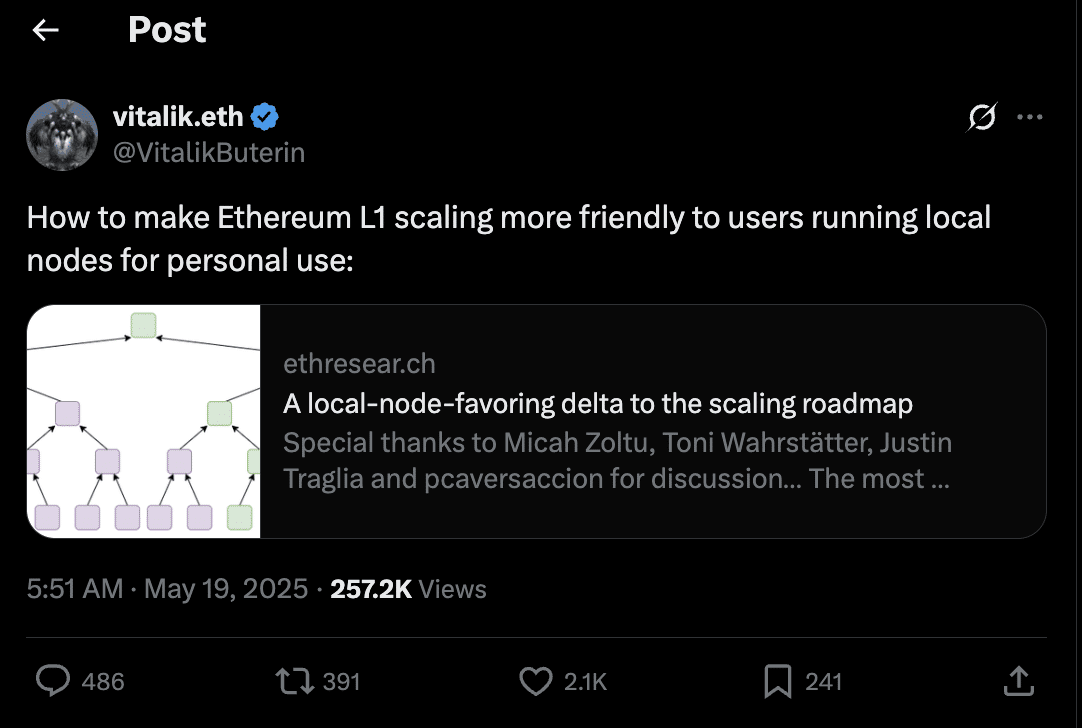Viewport: 1082px width, 728px height.
Task: Go back using the left arrow
Action: tap(46, 30)
